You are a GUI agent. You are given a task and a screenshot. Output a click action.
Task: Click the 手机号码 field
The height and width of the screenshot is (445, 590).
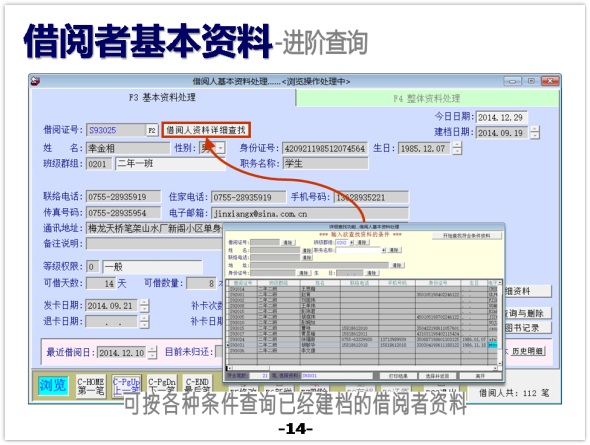click(x=371, y=197)
